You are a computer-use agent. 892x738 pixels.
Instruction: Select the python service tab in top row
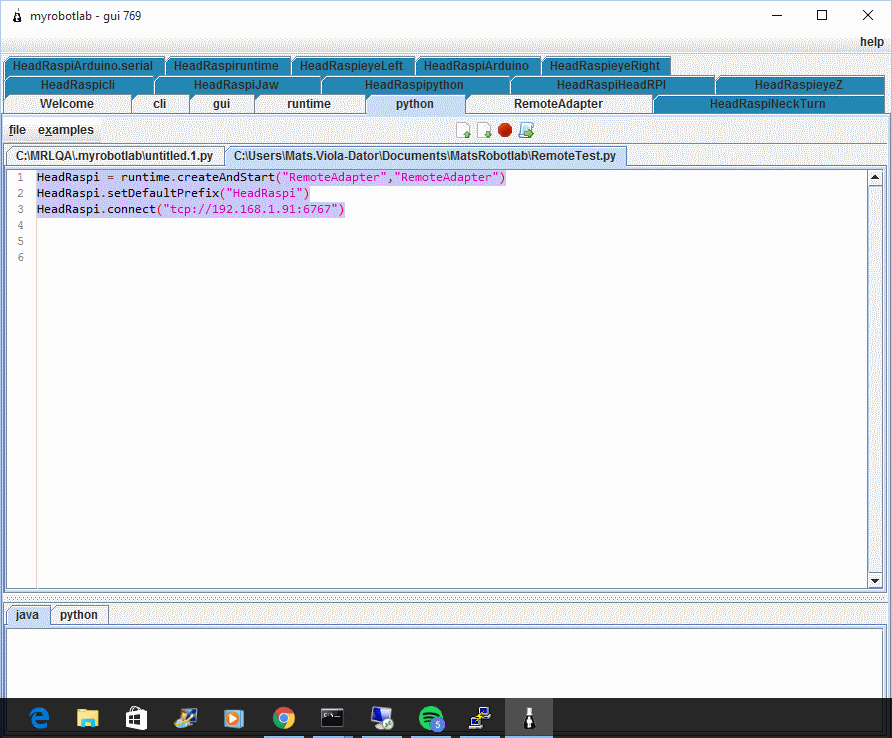pyautogui.click(x=415, y=104)
